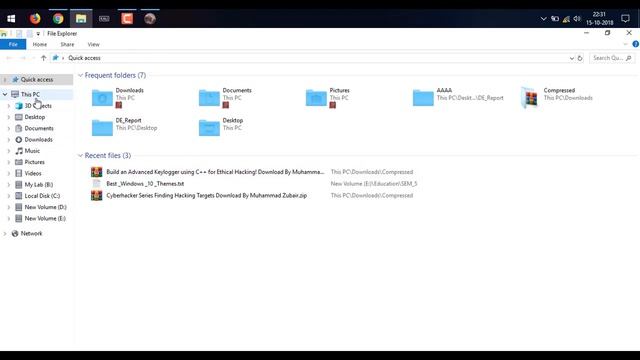Select the Build an Advanced Keylogger file
Screen dimensions: 640x360
215,172
